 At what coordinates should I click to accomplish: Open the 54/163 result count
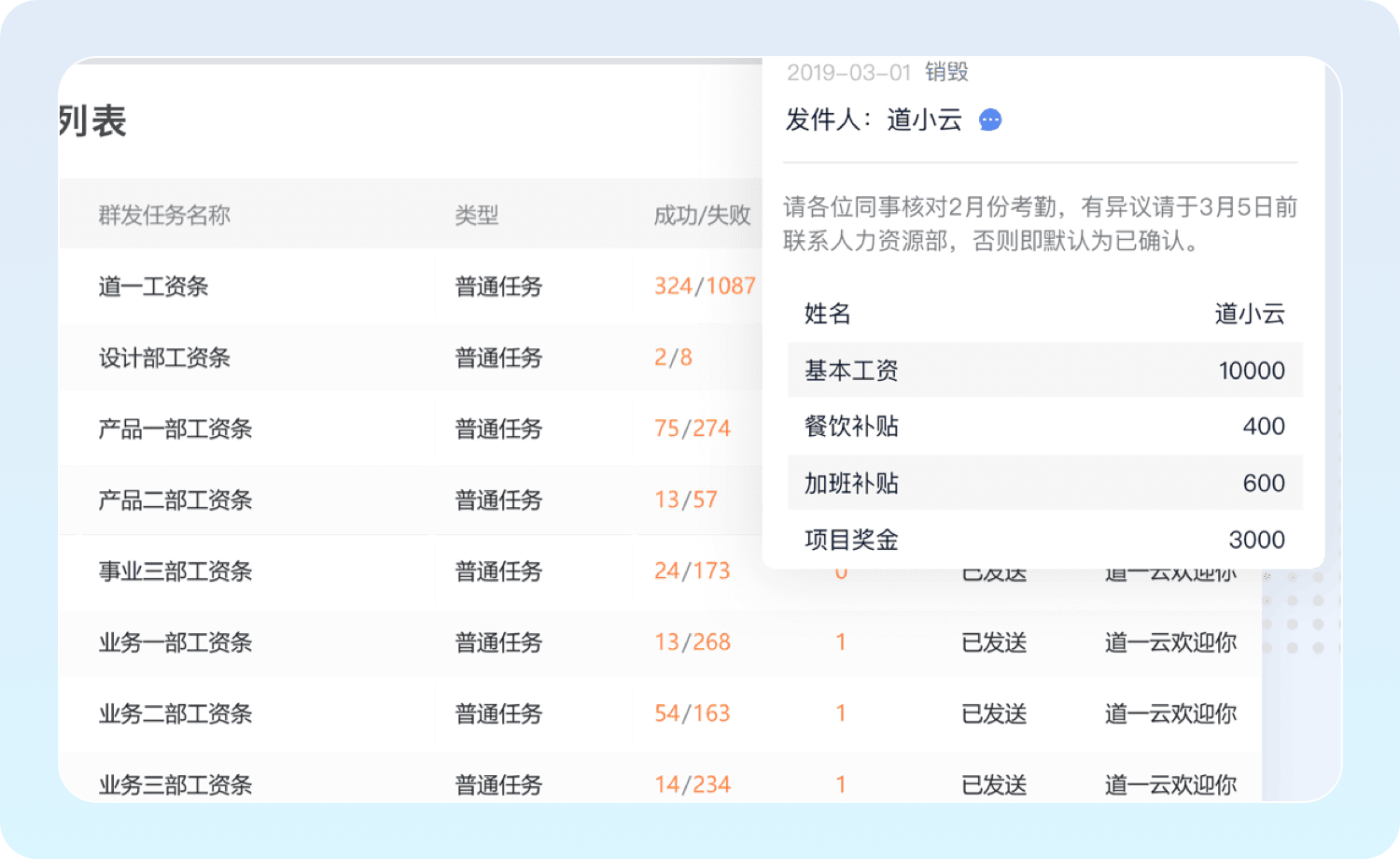[x=692, y=713]
